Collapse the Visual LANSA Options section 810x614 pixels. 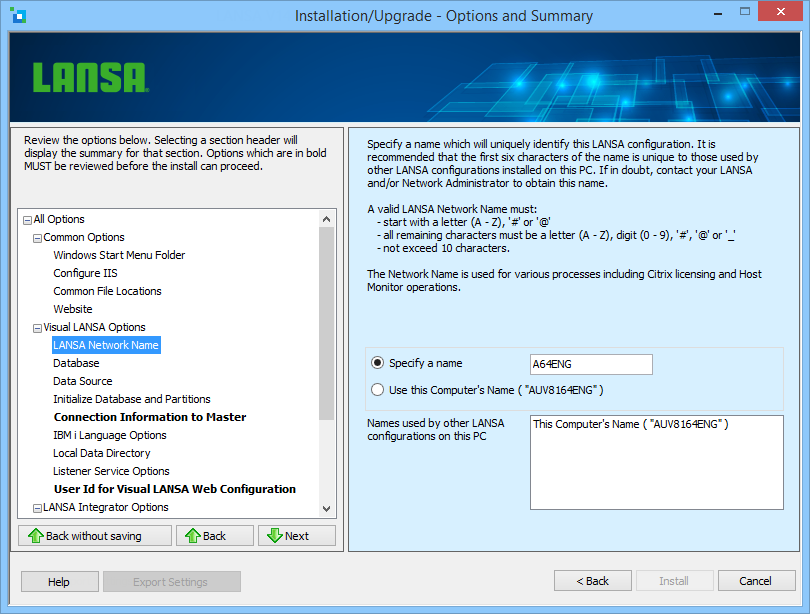37,328
